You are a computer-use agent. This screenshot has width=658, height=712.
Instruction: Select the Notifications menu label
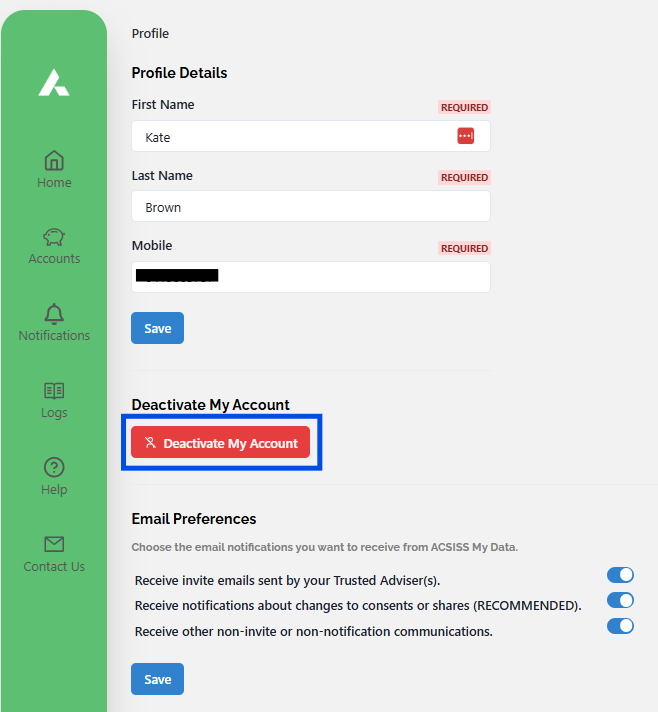click(x=54, y=336)
